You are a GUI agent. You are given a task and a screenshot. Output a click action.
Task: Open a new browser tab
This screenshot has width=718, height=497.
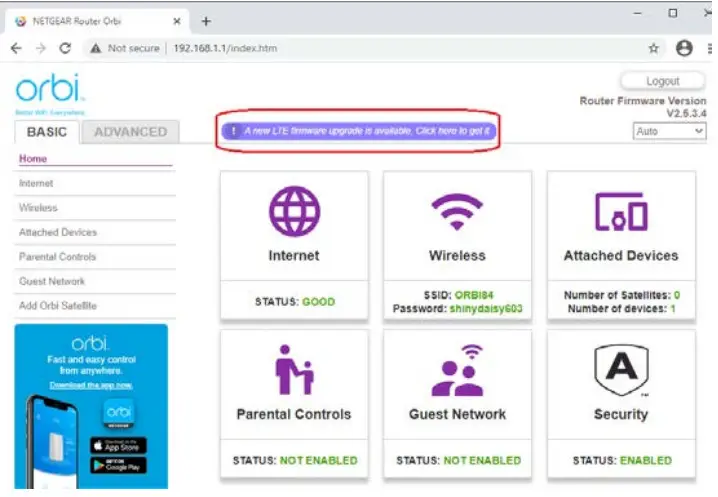[206, 21]
